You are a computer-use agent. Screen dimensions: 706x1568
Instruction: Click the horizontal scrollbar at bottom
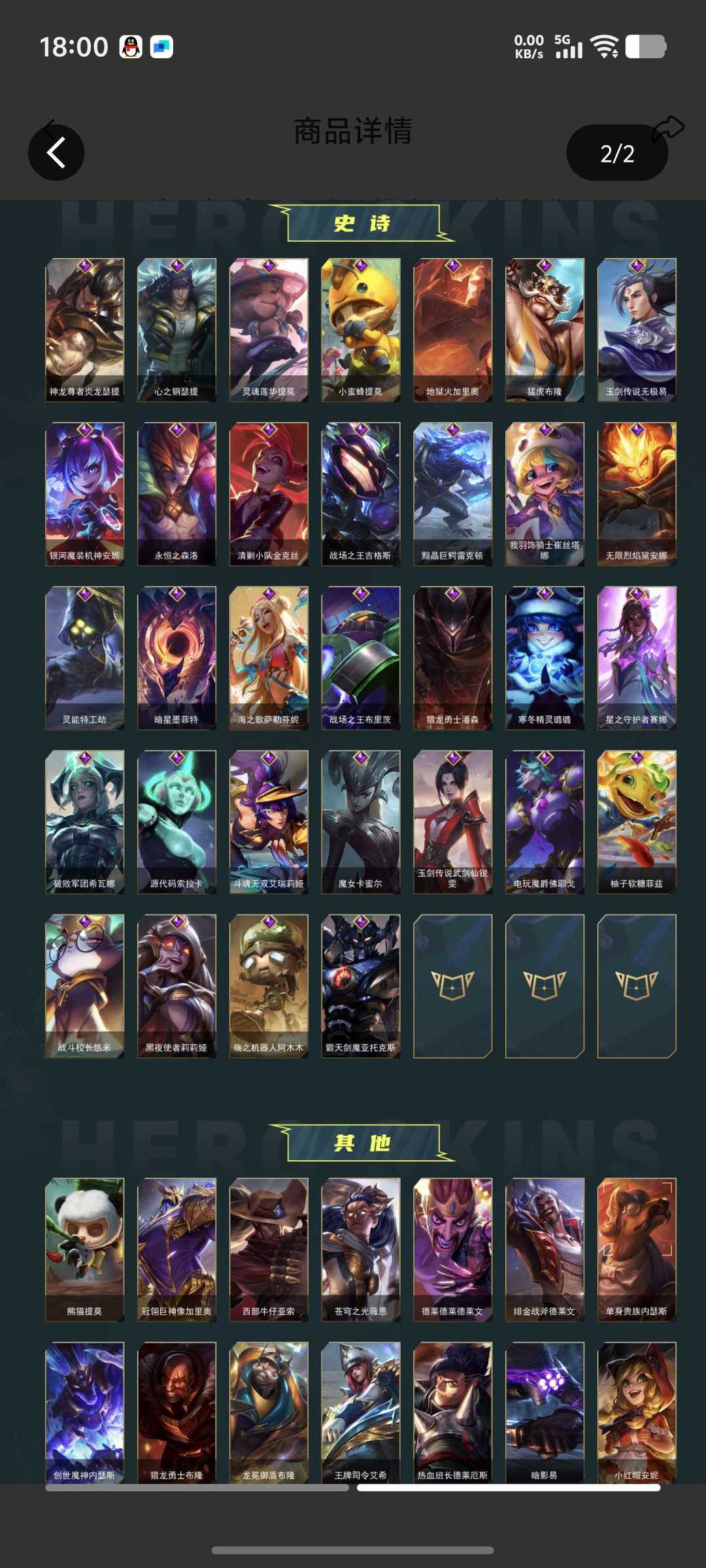353,1488
